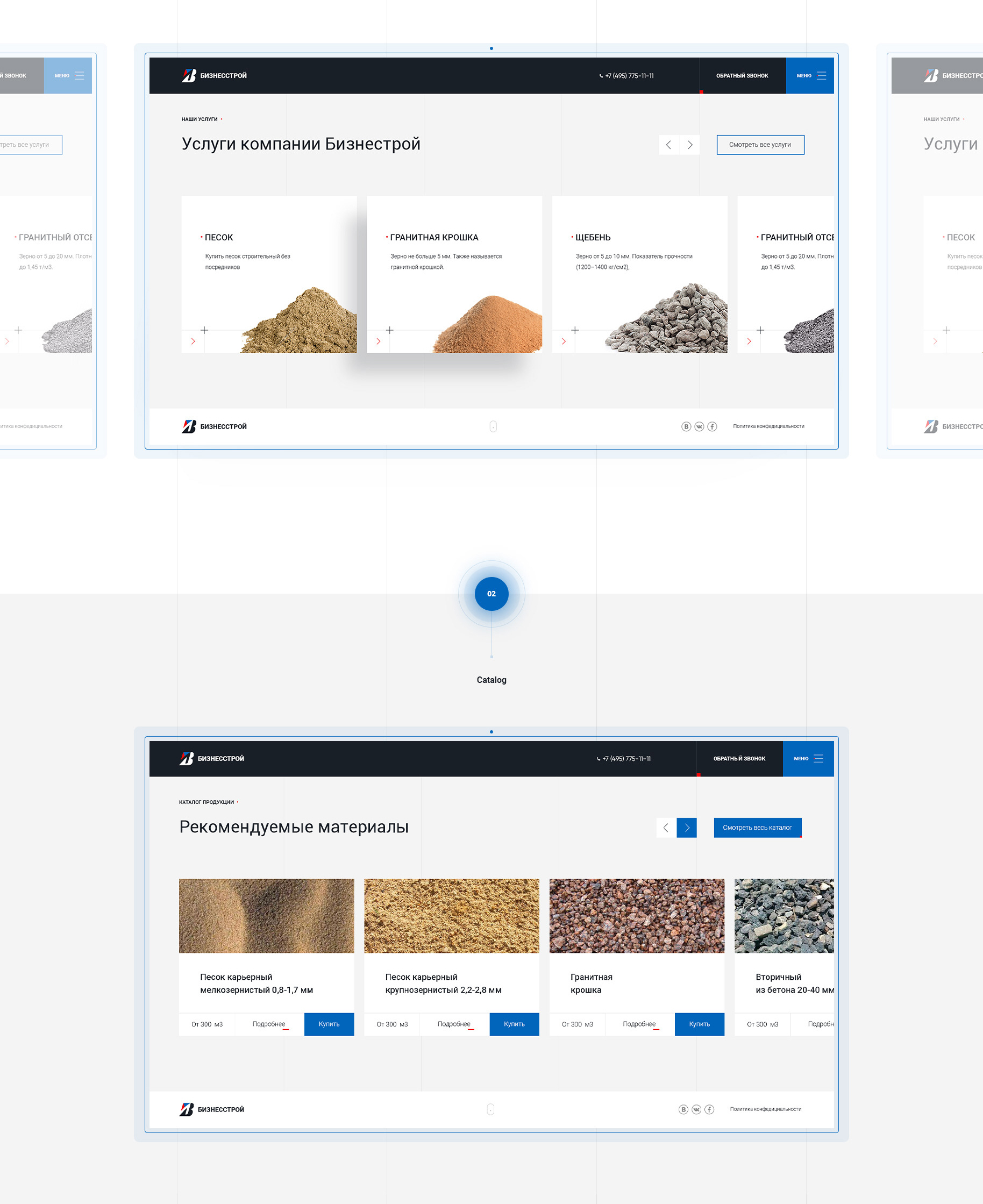
Task: Expand the plus icon on the ЩЕБЕНЬ card
Action: pos(575,330)
